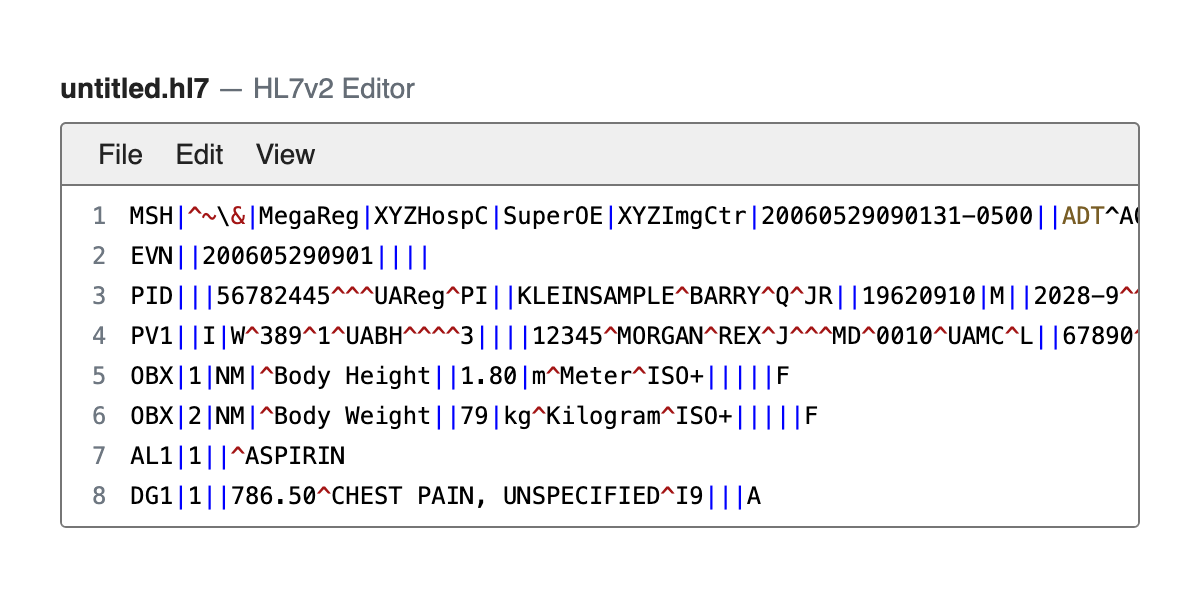
Task: Click line number 8 in the gutter
Action: coord(98,496)
